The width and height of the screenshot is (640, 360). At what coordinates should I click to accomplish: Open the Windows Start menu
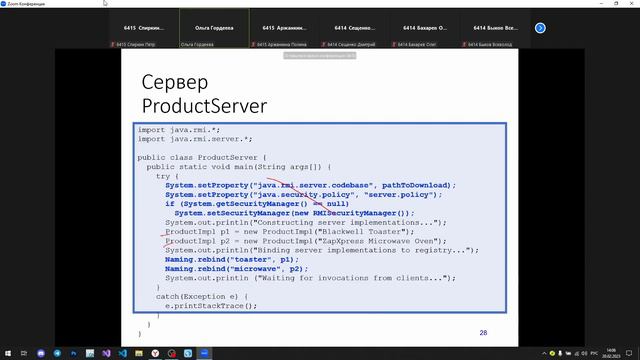(8, 353)
